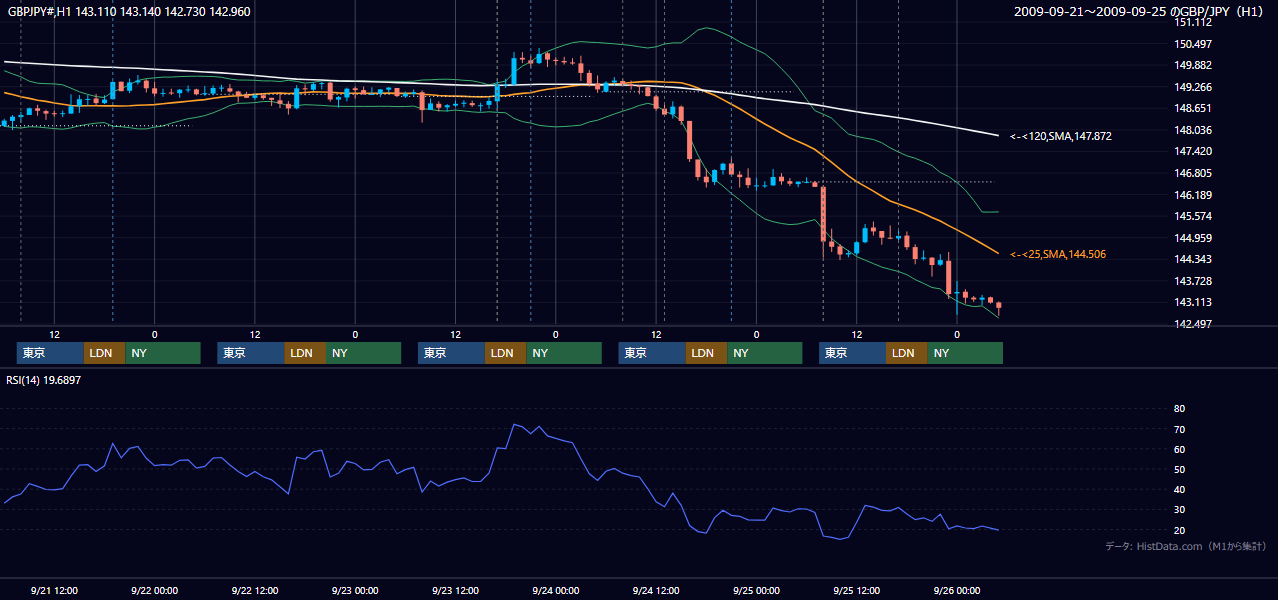
Task: Click price axis value 150.497
Action: 1193,44
